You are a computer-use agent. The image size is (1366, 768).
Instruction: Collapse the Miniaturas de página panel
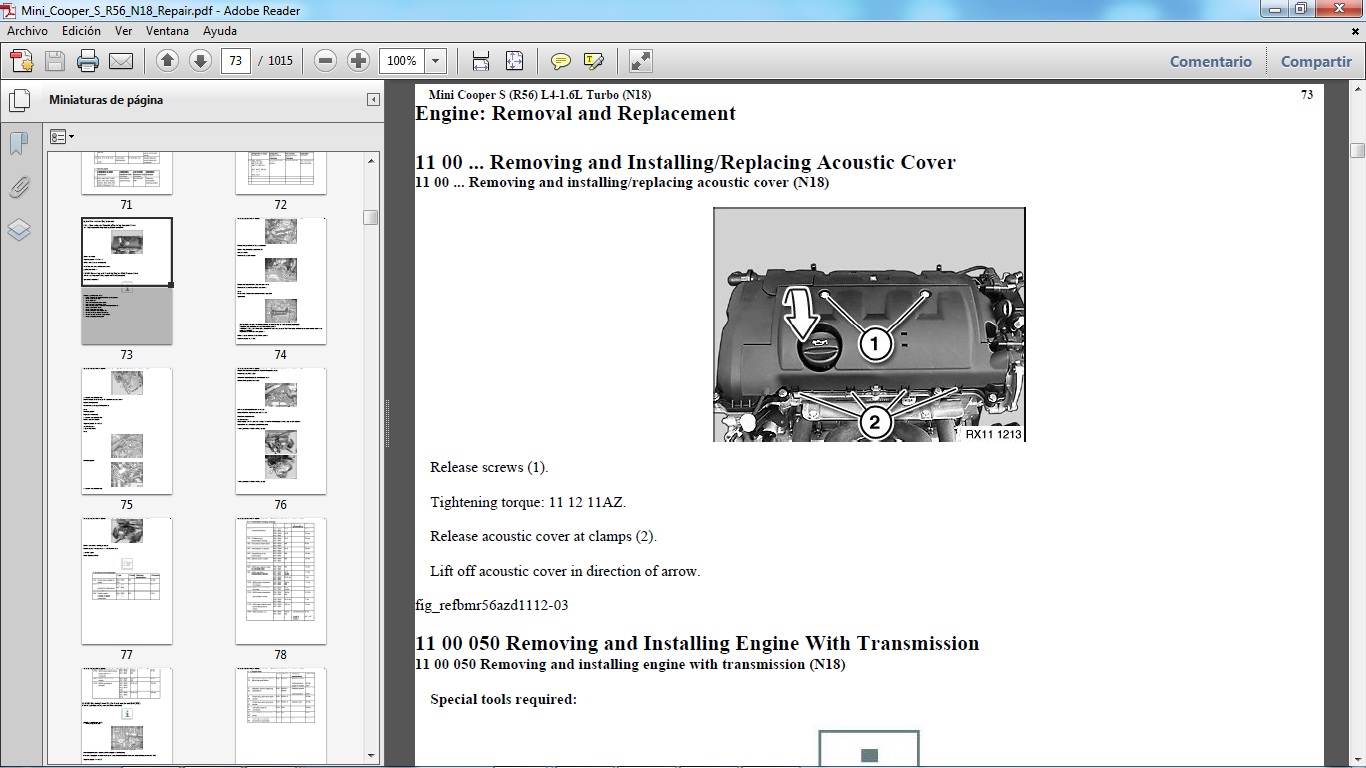point(373,100)
